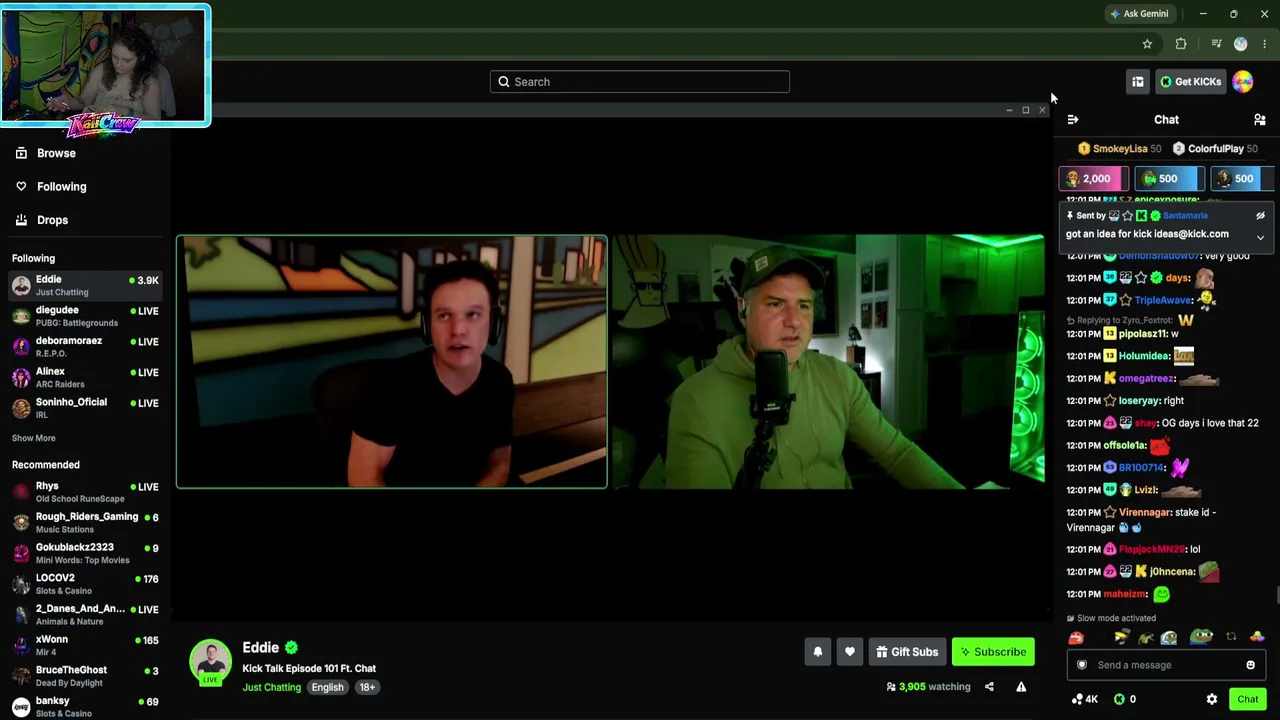Bookmark this page with star icon
Screen dimensions: 1280x720
coord(1147,44)
